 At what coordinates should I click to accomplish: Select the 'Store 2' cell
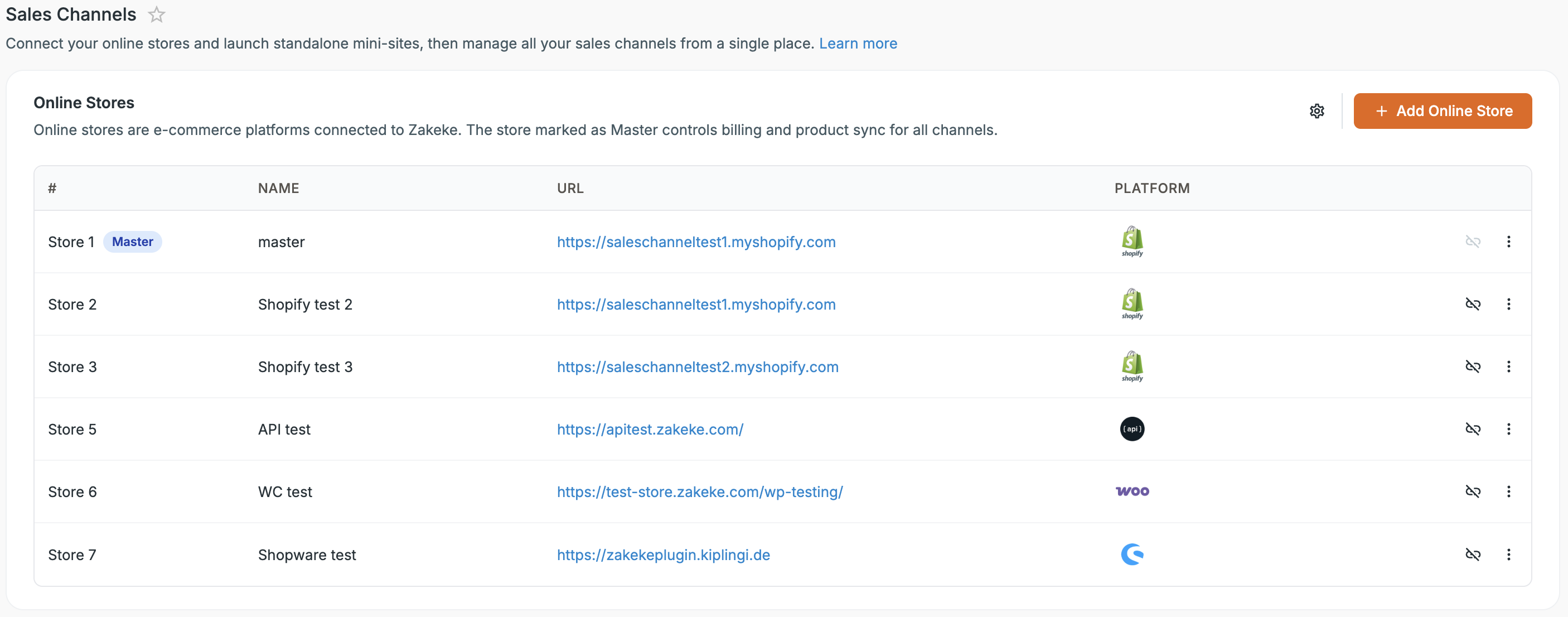click(72, 304)
